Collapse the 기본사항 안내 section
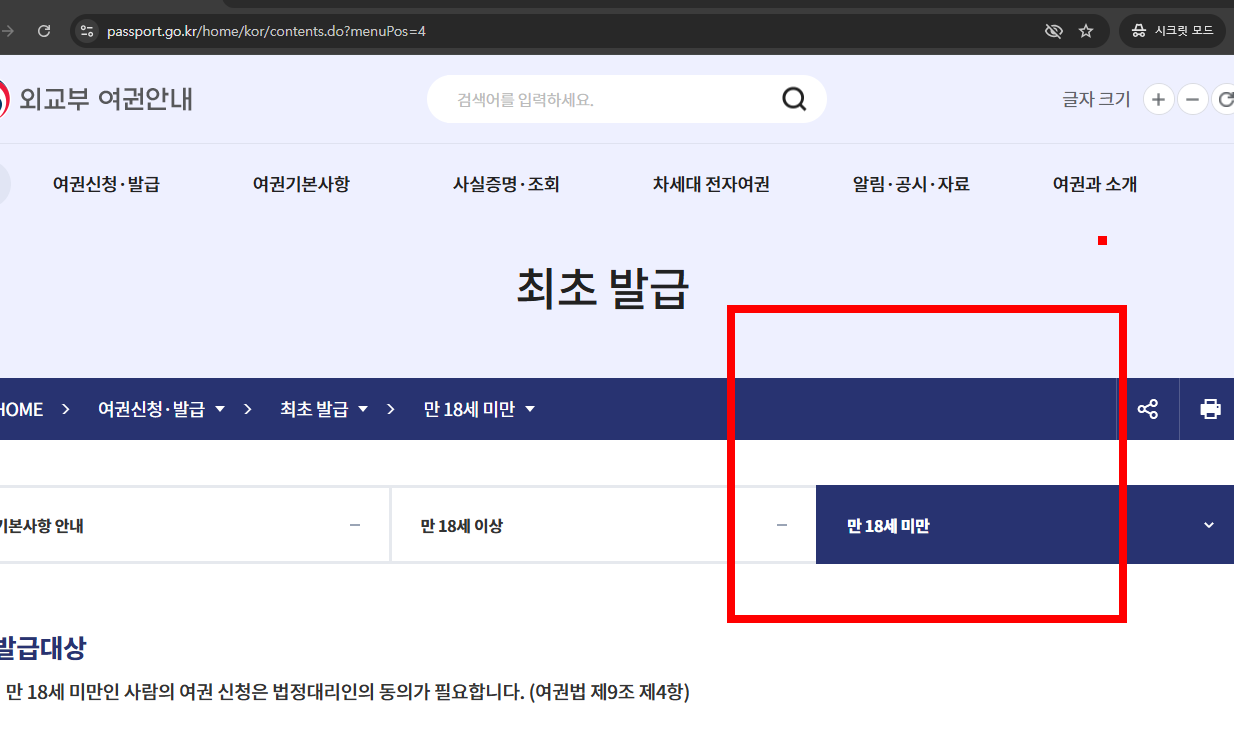Screen dimensions: 1234x752 click(355, 524)
